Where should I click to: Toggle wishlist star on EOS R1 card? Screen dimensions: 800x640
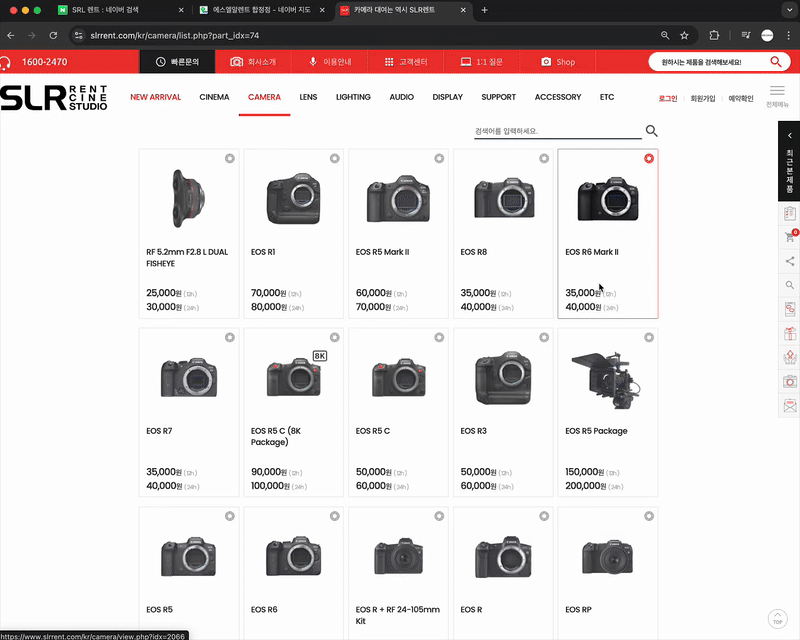pyautogui.click(x=334, y=158)
